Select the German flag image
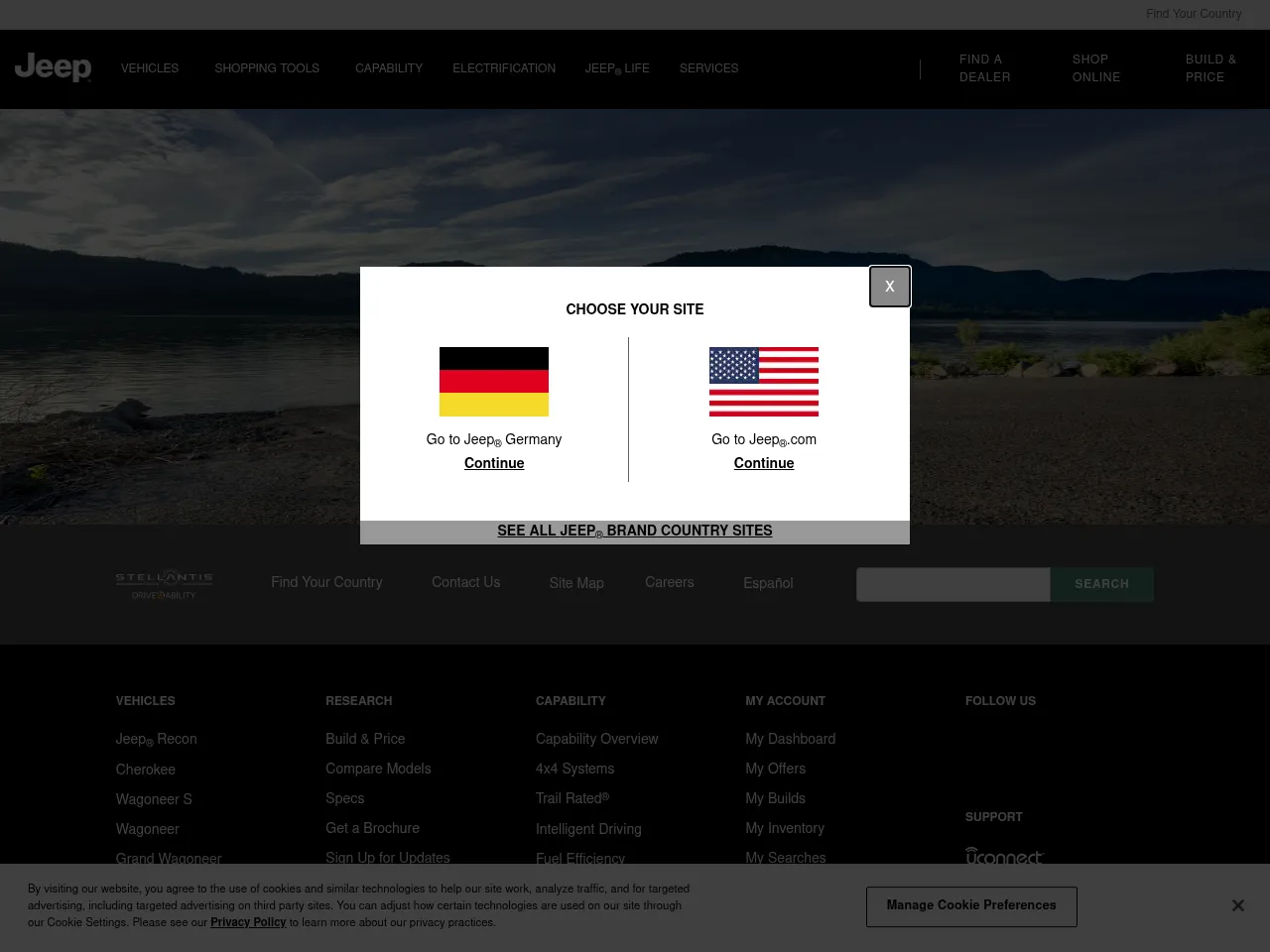This screenshot has height=952, width=1270. click(494, 382)
